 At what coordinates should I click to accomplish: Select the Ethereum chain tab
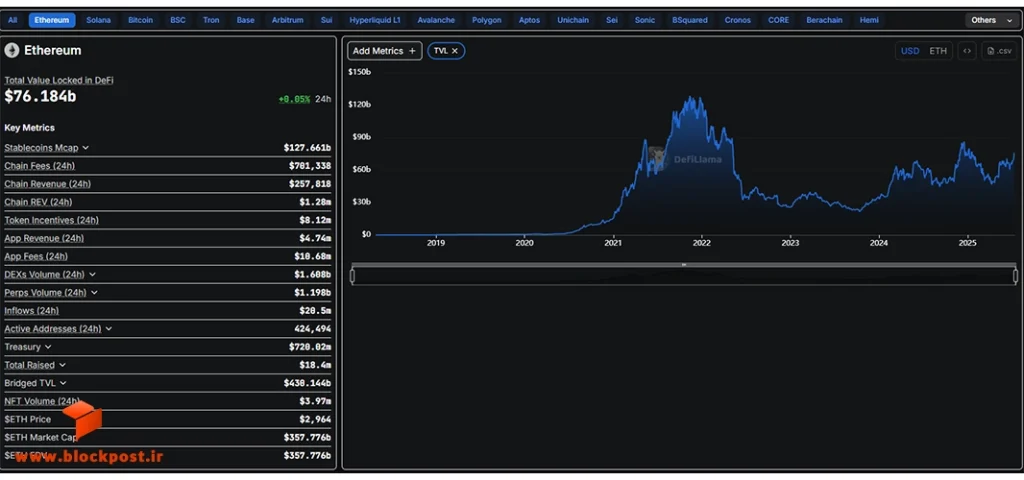(52, 20)
